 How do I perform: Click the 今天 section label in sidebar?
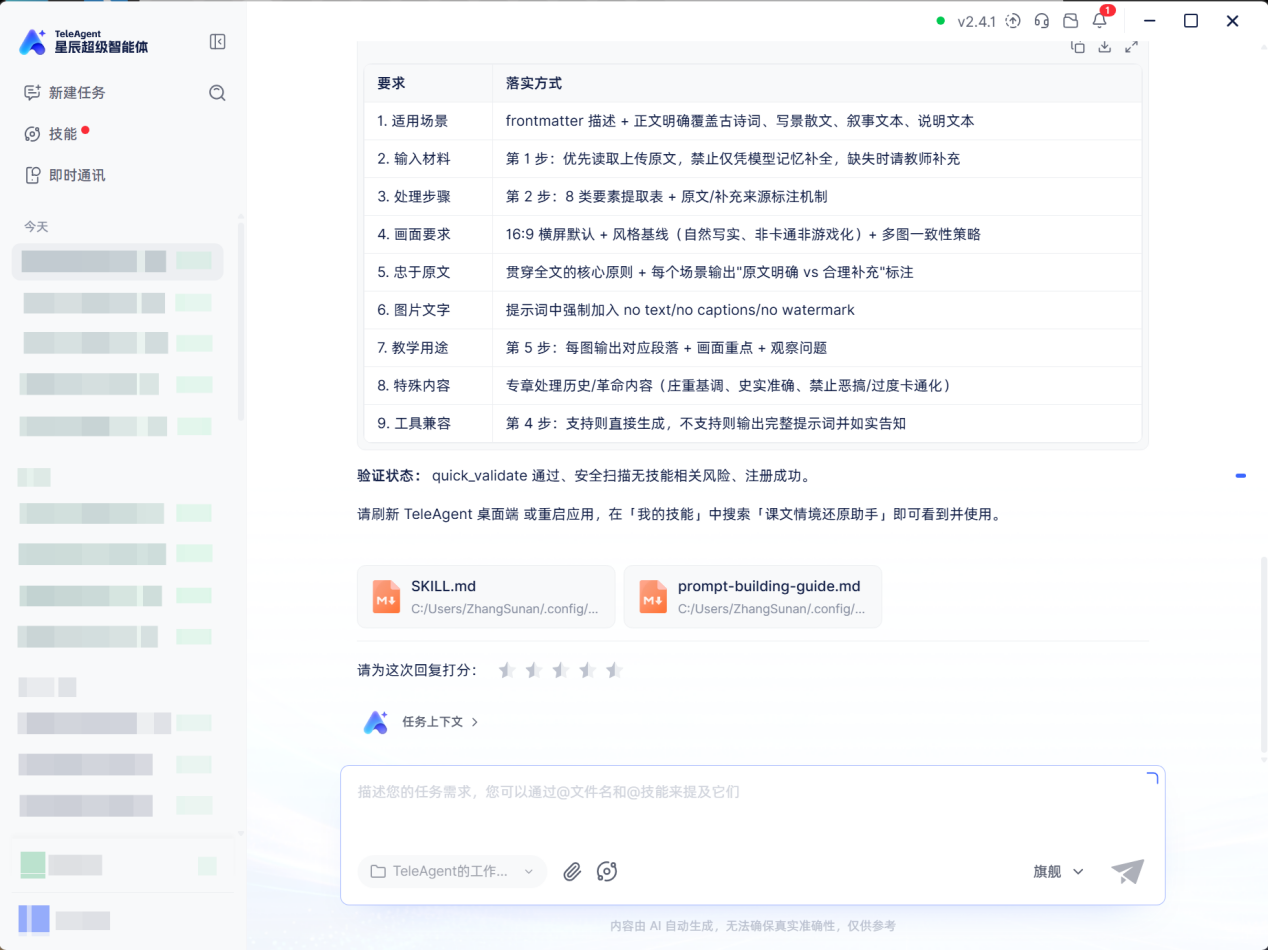click(36, 227)
